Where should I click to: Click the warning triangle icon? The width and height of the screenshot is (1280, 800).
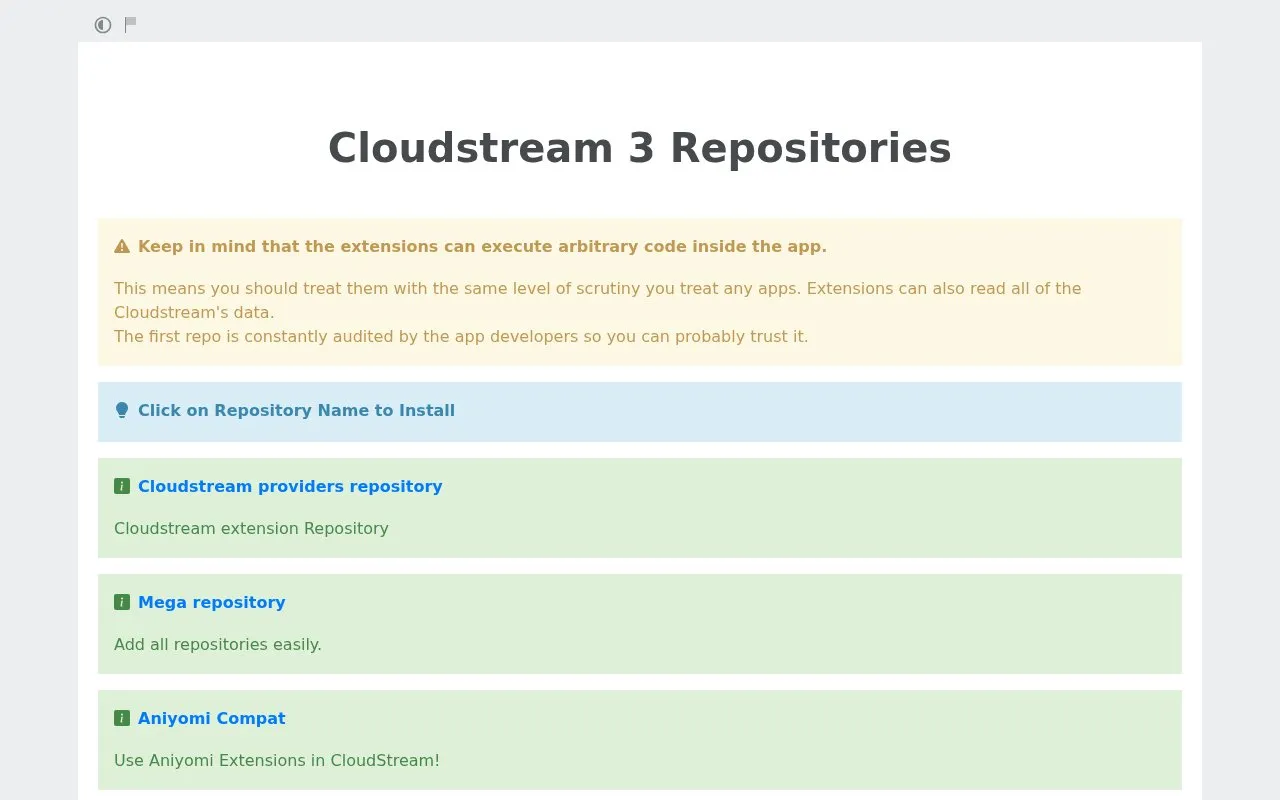[122, 246]
